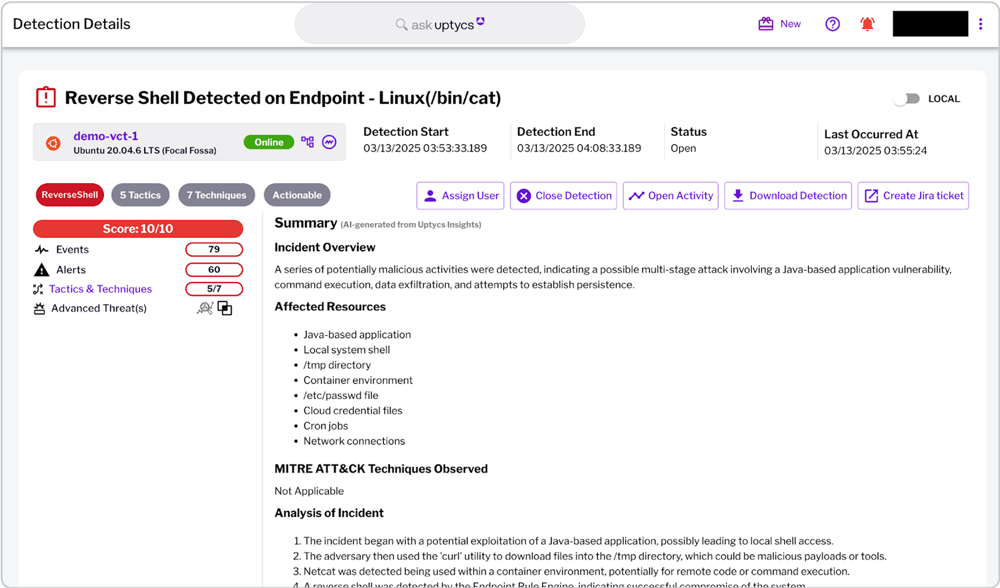Click the red detection alert clipboard icon

[46, 98]
